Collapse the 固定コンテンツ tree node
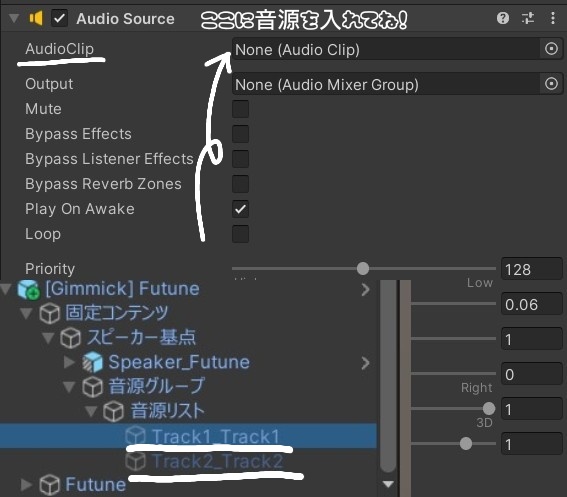This screenshot has height=497, width=567. pyautogui.click(x=26, y=313)
